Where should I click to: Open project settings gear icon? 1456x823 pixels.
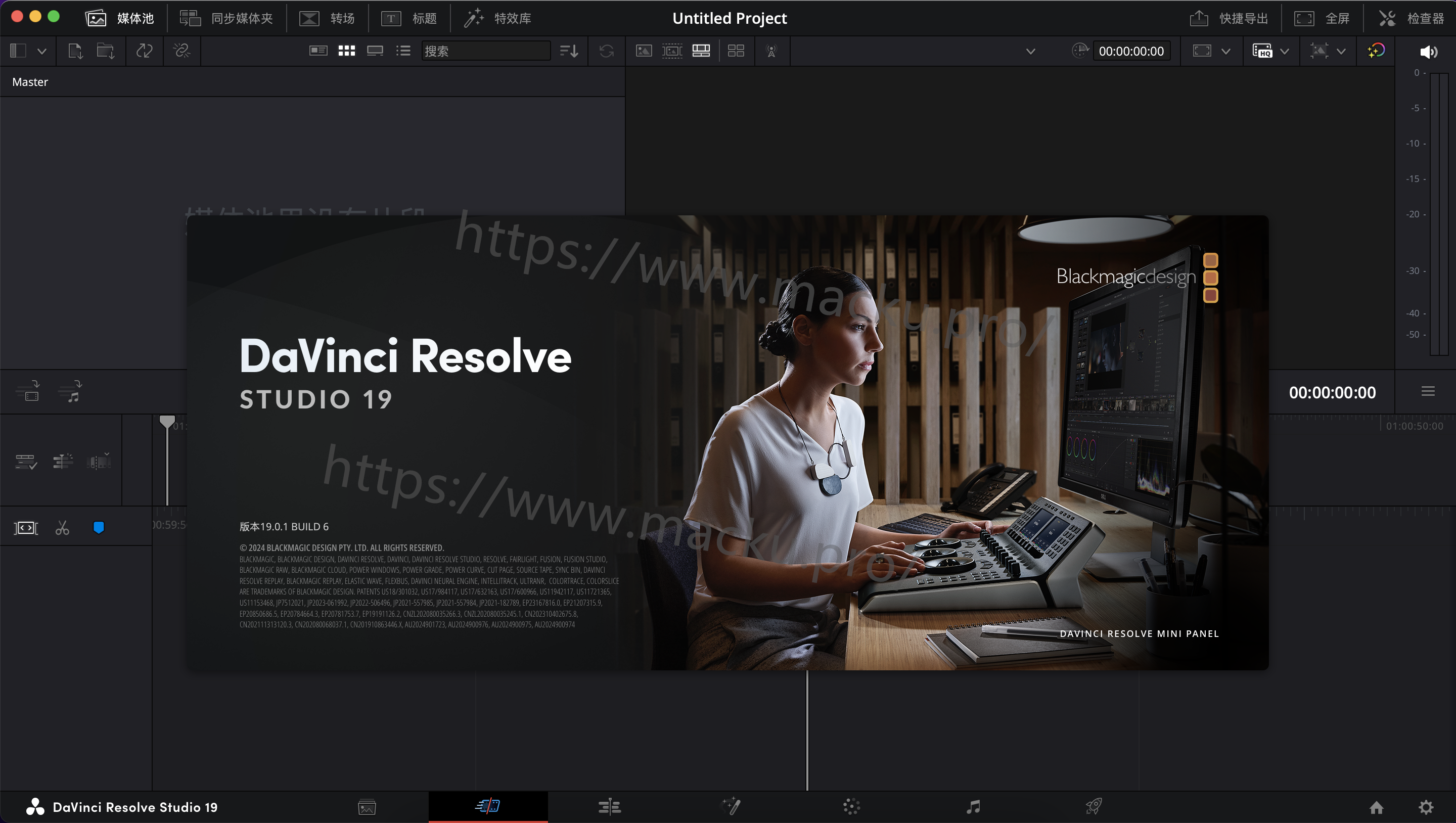click(1426, 808)
